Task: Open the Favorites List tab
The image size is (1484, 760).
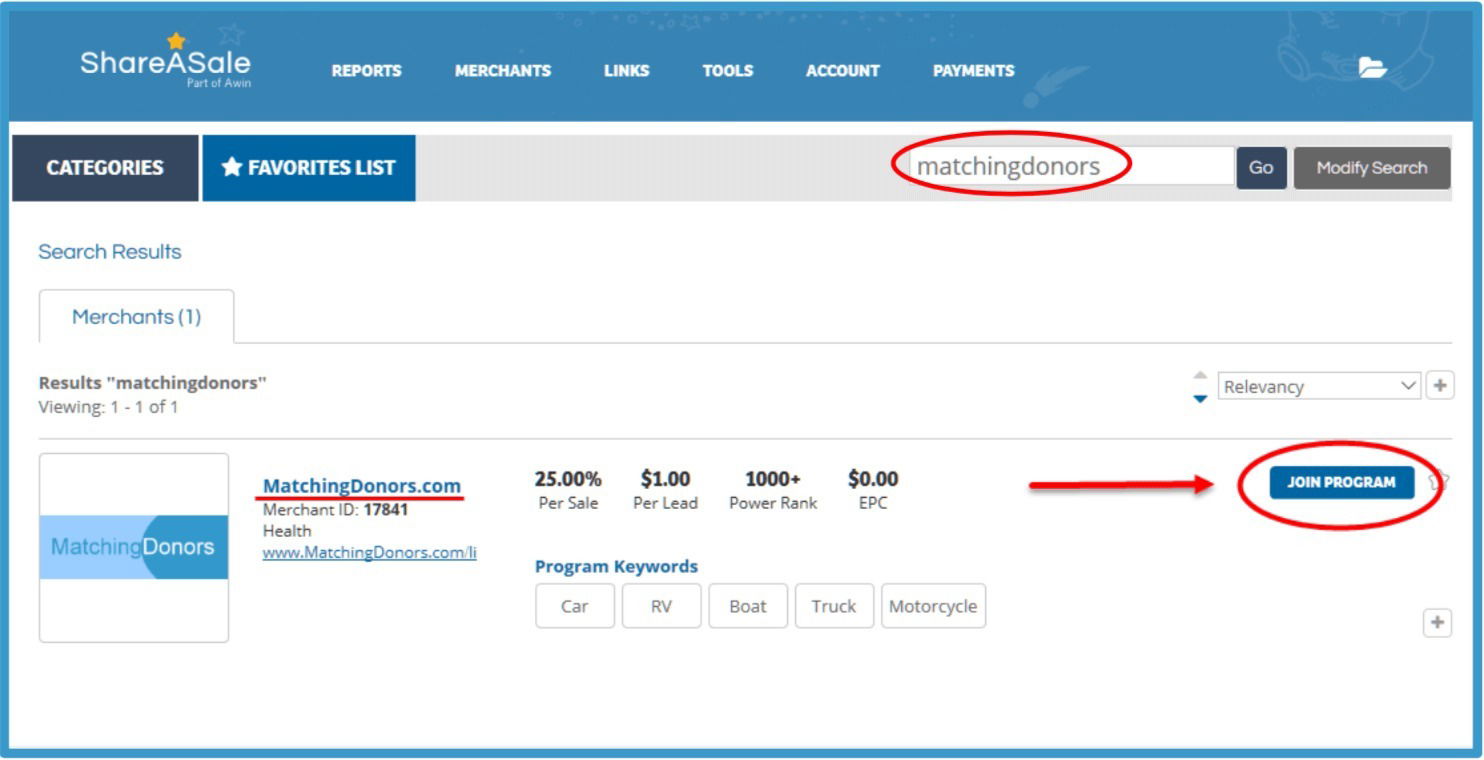Action: [x=309, y=168]
